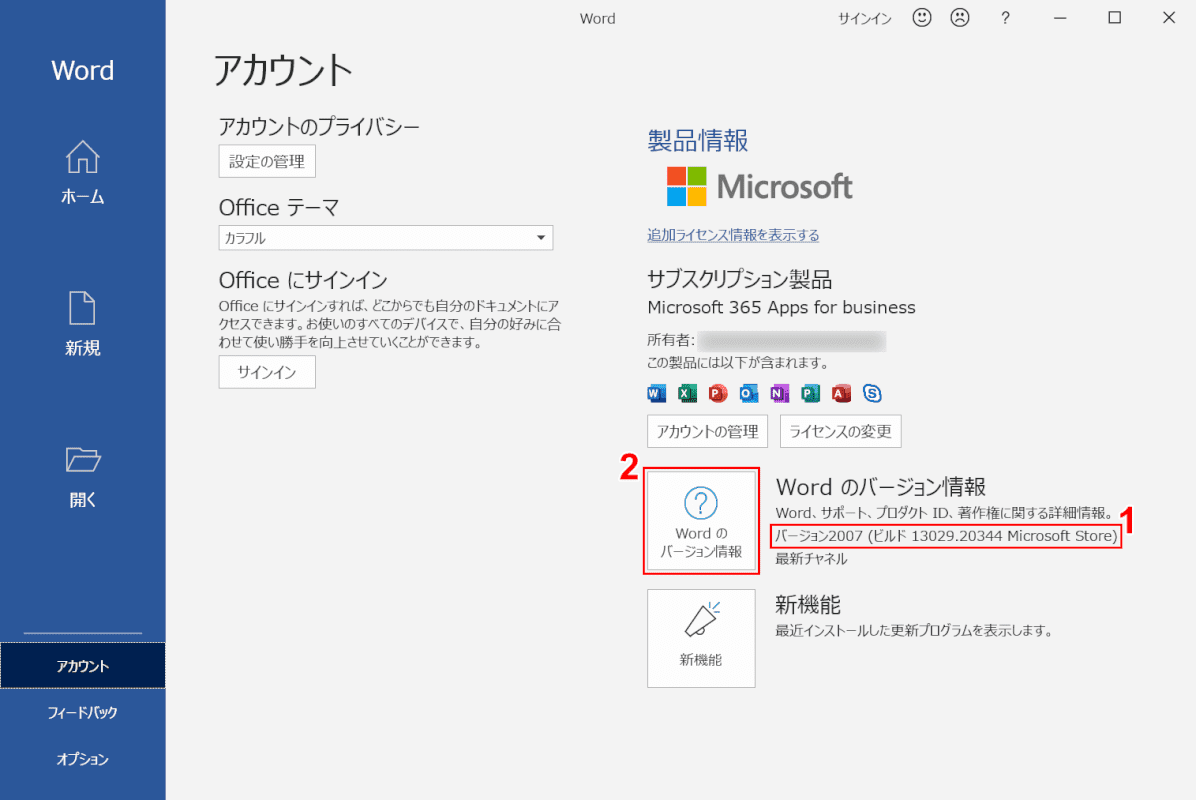Viewport: 1196px width, 800px height.
Task: Open the Word のバージョン情報 button
Action: tap(701, 521)
